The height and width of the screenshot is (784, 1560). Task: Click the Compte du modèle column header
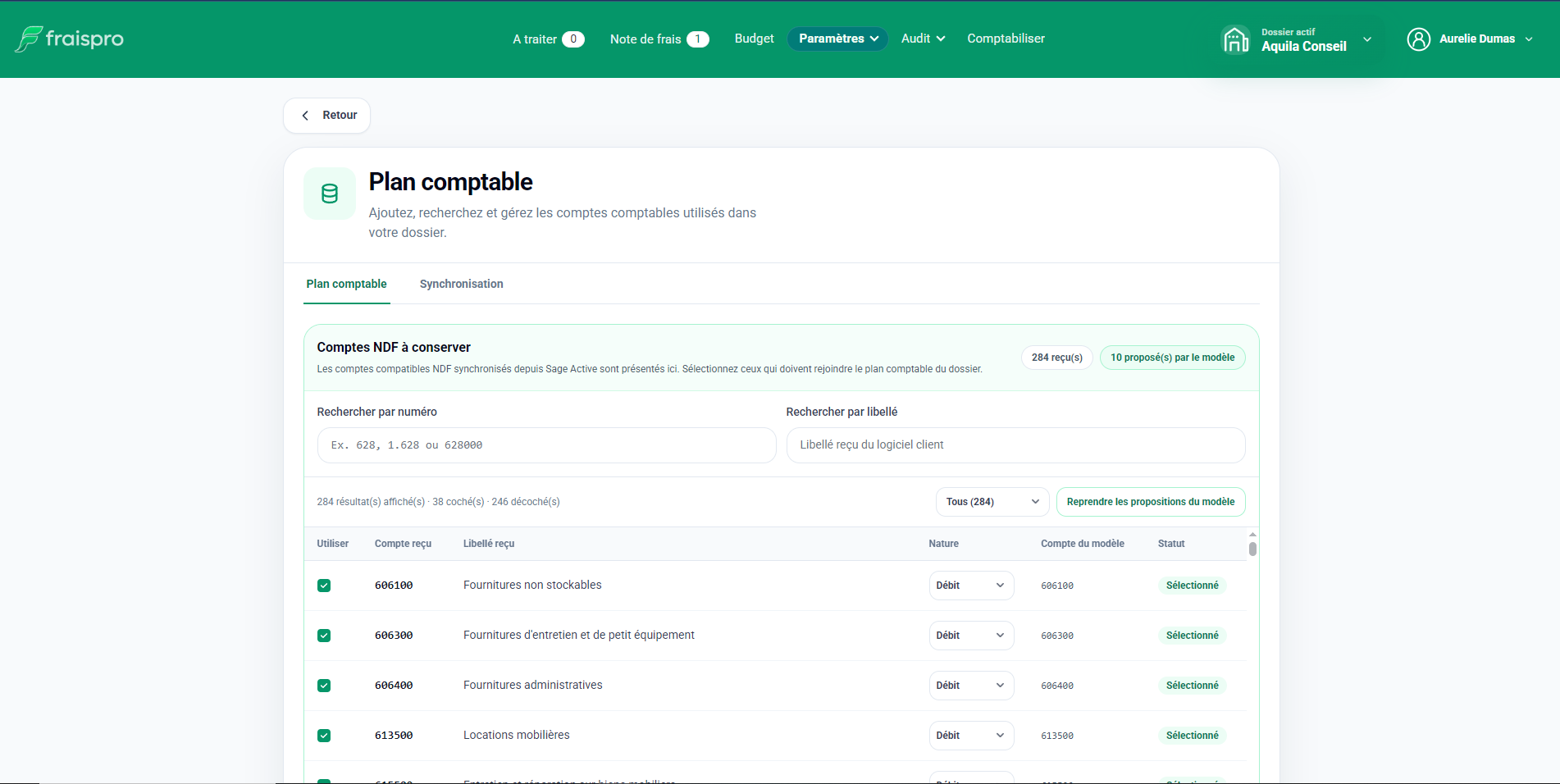click(x=1082, y=544)
